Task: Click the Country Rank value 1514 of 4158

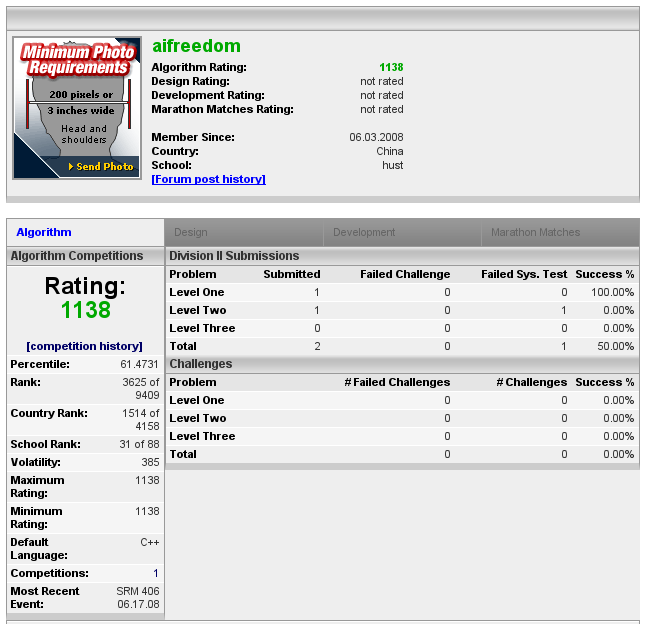Action: click(140, 419)
